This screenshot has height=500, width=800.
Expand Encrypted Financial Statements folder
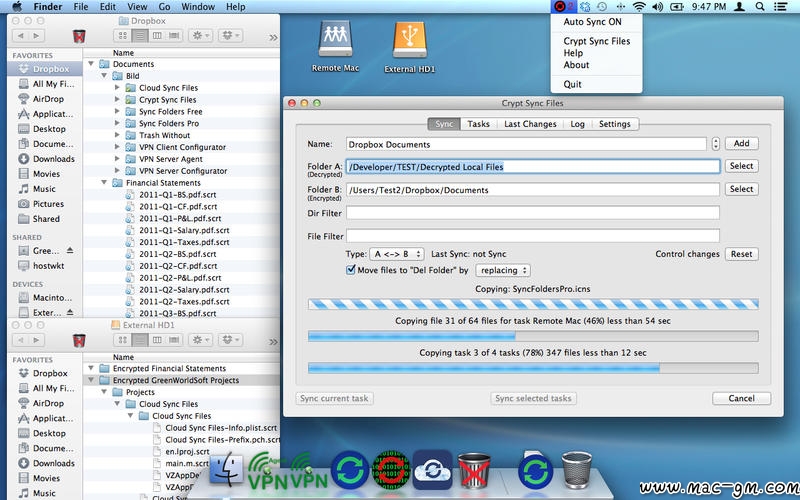(x=91, y=368)
